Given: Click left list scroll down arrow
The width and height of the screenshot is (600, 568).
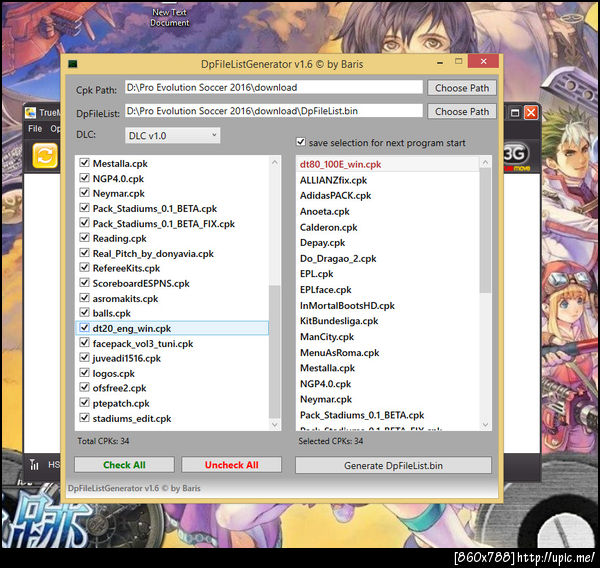Looking at the screenshot, I should click(275, 424).
